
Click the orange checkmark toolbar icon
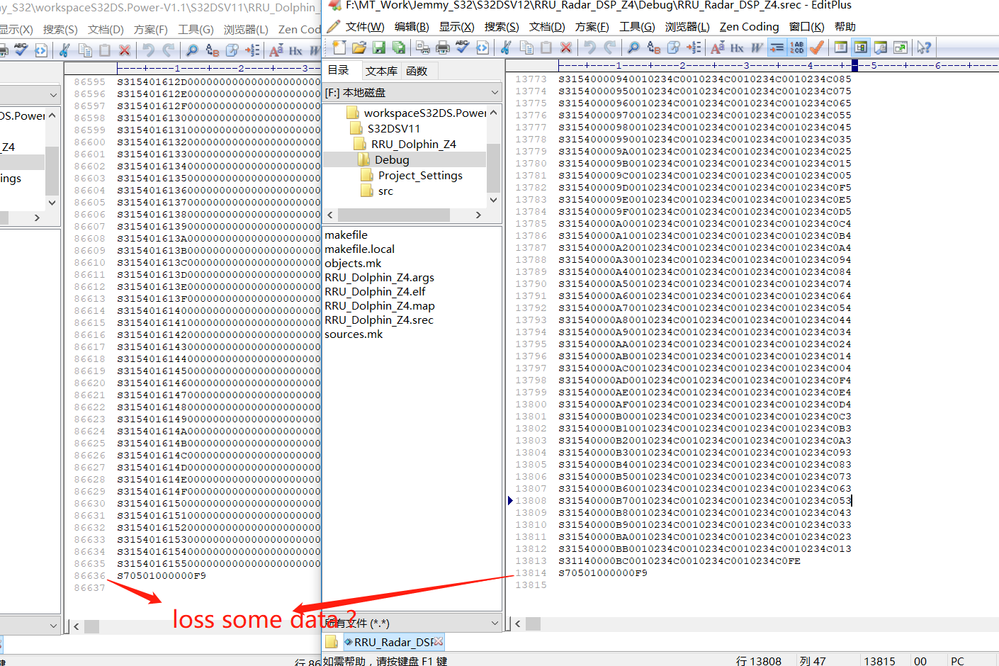point(817,48)
